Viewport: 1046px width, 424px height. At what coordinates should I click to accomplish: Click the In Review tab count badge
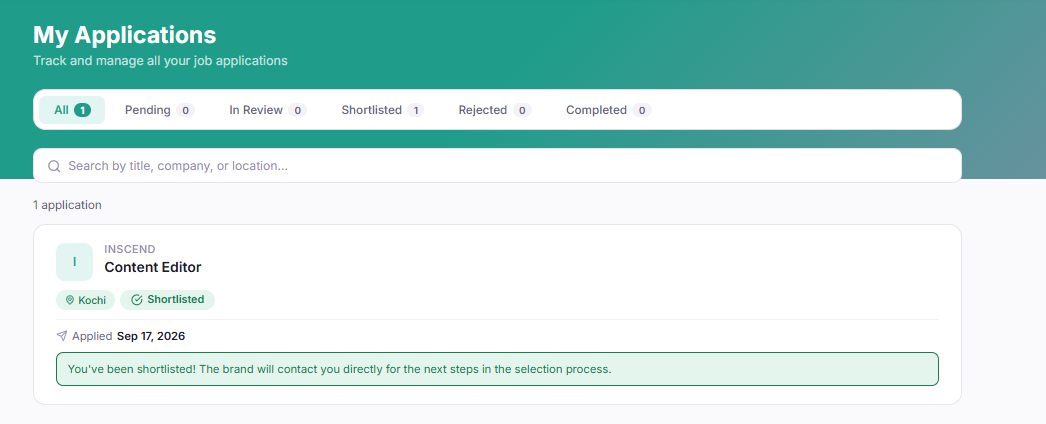point(298,110)
